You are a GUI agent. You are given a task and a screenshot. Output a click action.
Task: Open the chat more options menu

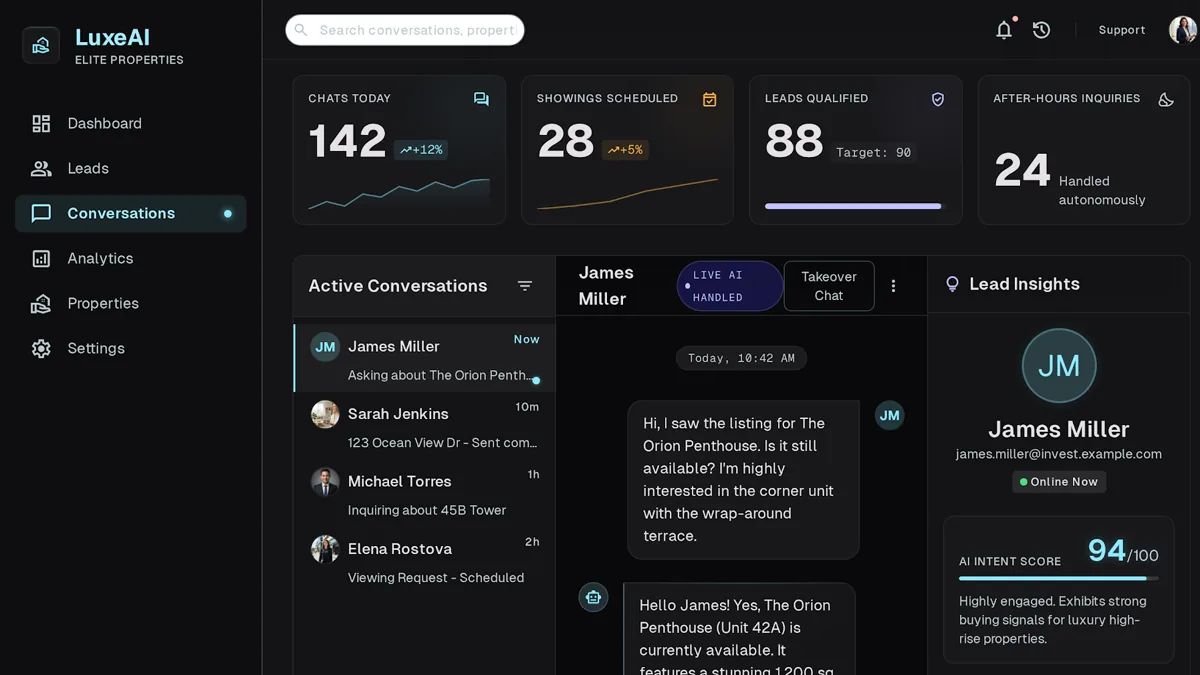(x=893, y=286)
